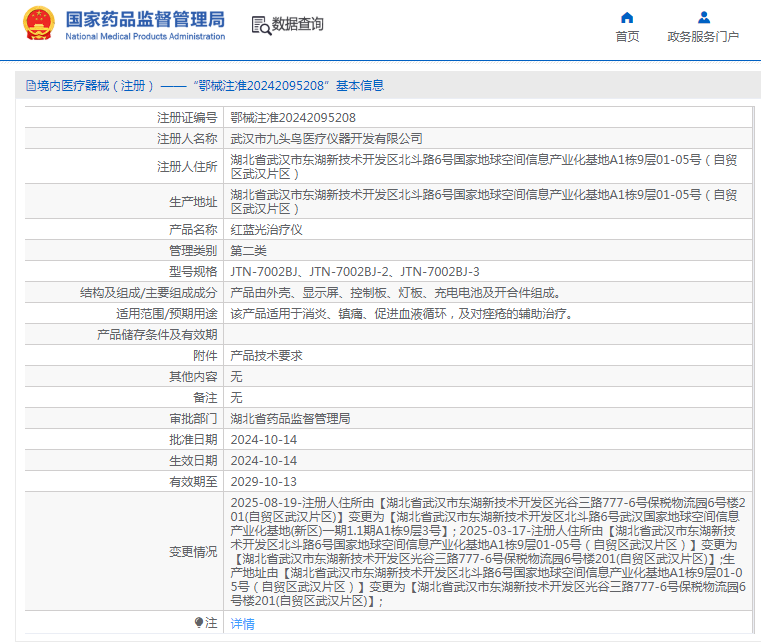Open 政务服务门户 portal menu item
Screen dimensions: 761x644
coord(703,37)
